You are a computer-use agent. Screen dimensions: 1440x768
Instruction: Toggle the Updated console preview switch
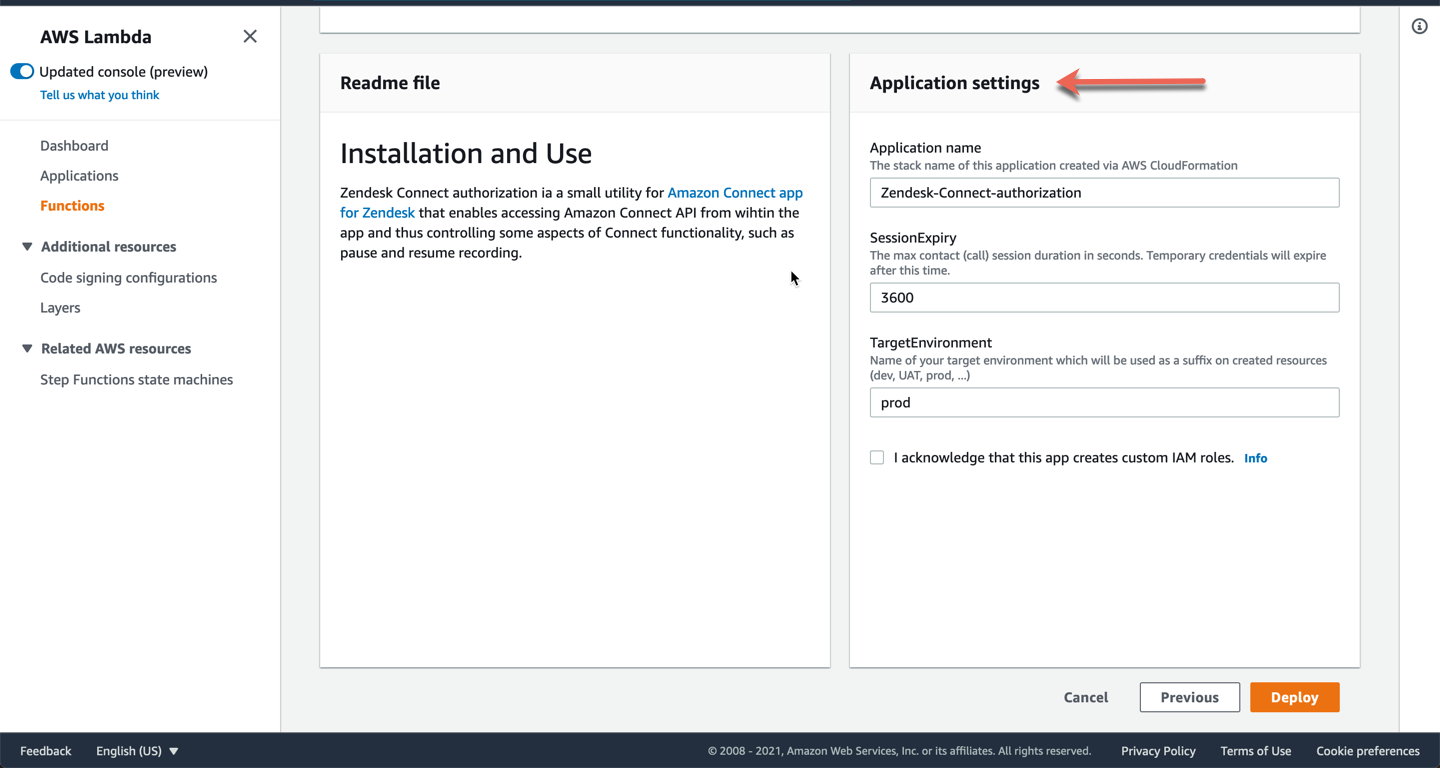[x=22, y=71]
